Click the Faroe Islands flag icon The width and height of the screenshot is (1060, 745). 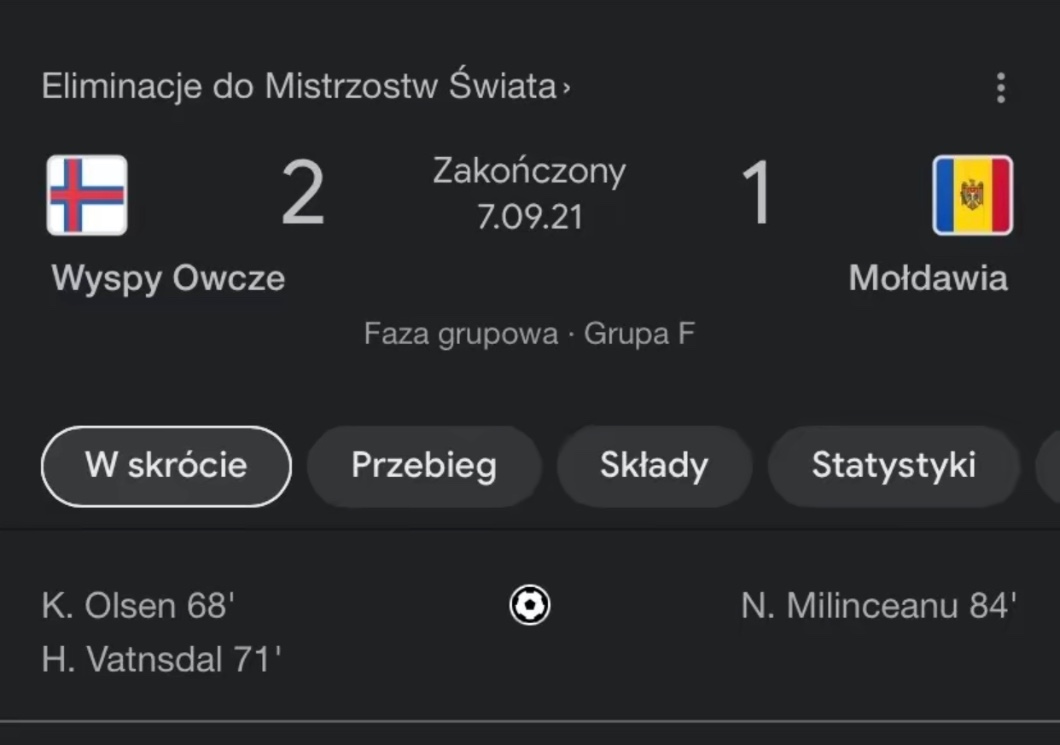87,195
